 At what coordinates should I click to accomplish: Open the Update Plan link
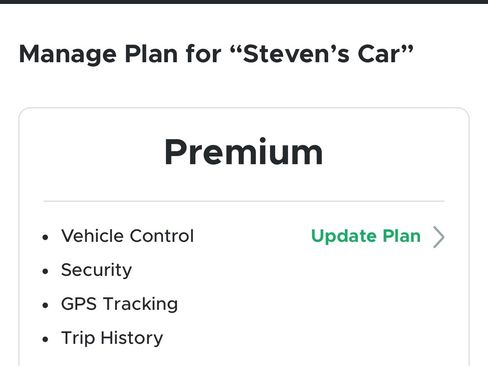pyautogui.click(x=366, y=236)
